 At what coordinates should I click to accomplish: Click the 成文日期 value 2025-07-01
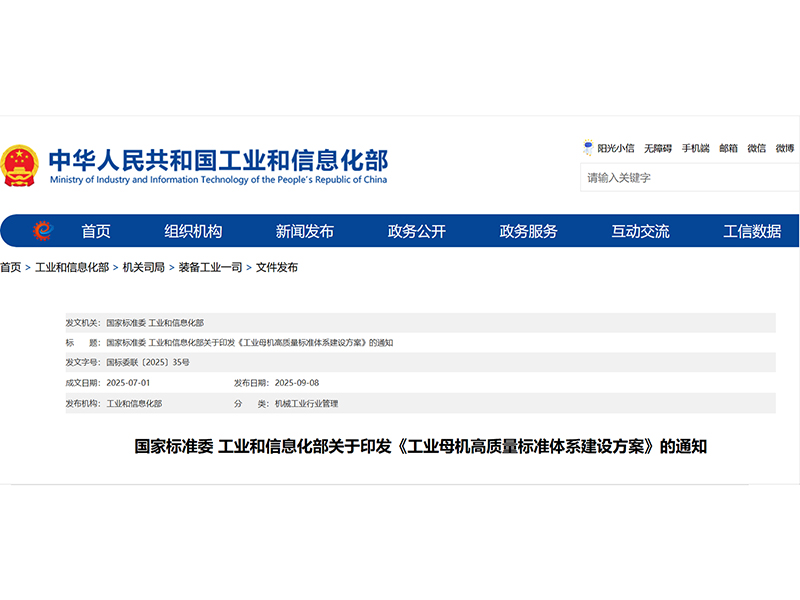128,383
